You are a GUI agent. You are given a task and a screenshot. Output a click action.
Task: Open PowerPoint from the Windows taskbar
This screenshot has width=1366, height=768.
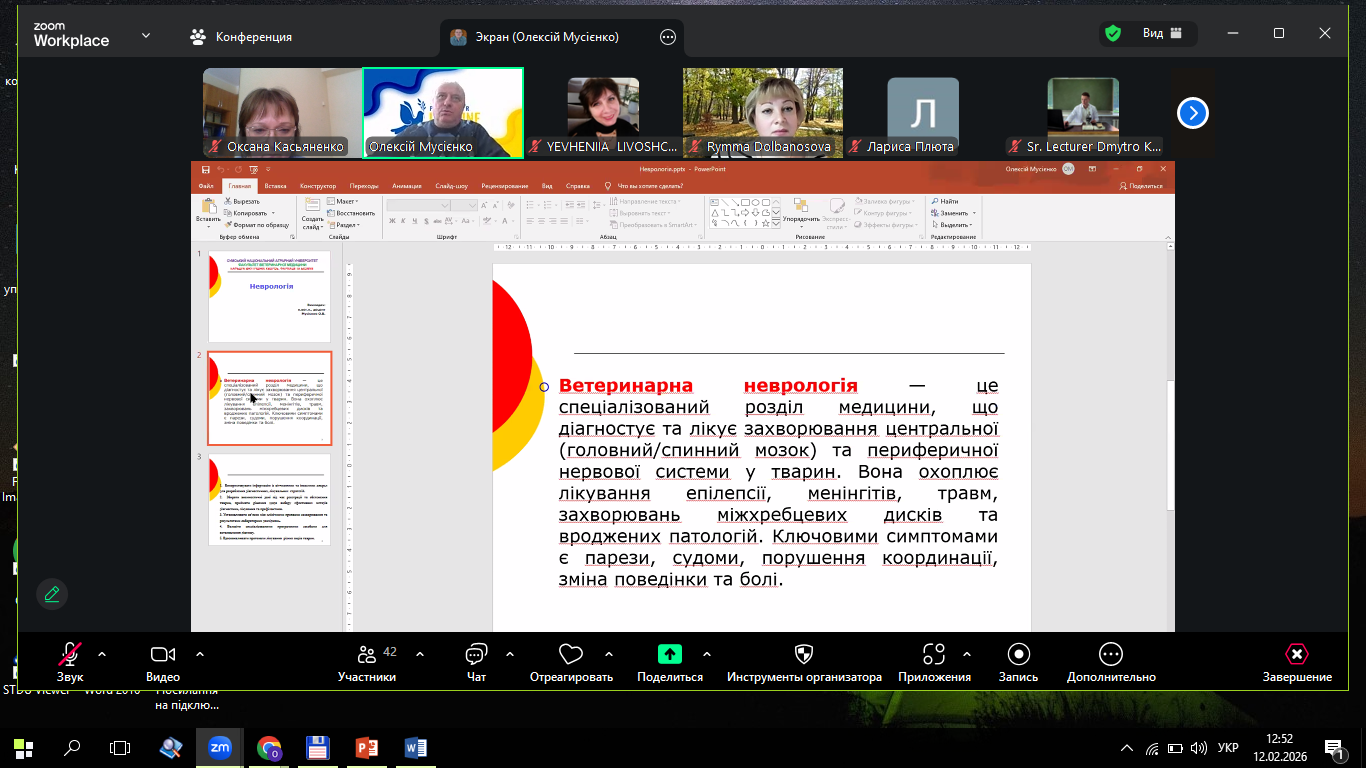tap(367, 747)
